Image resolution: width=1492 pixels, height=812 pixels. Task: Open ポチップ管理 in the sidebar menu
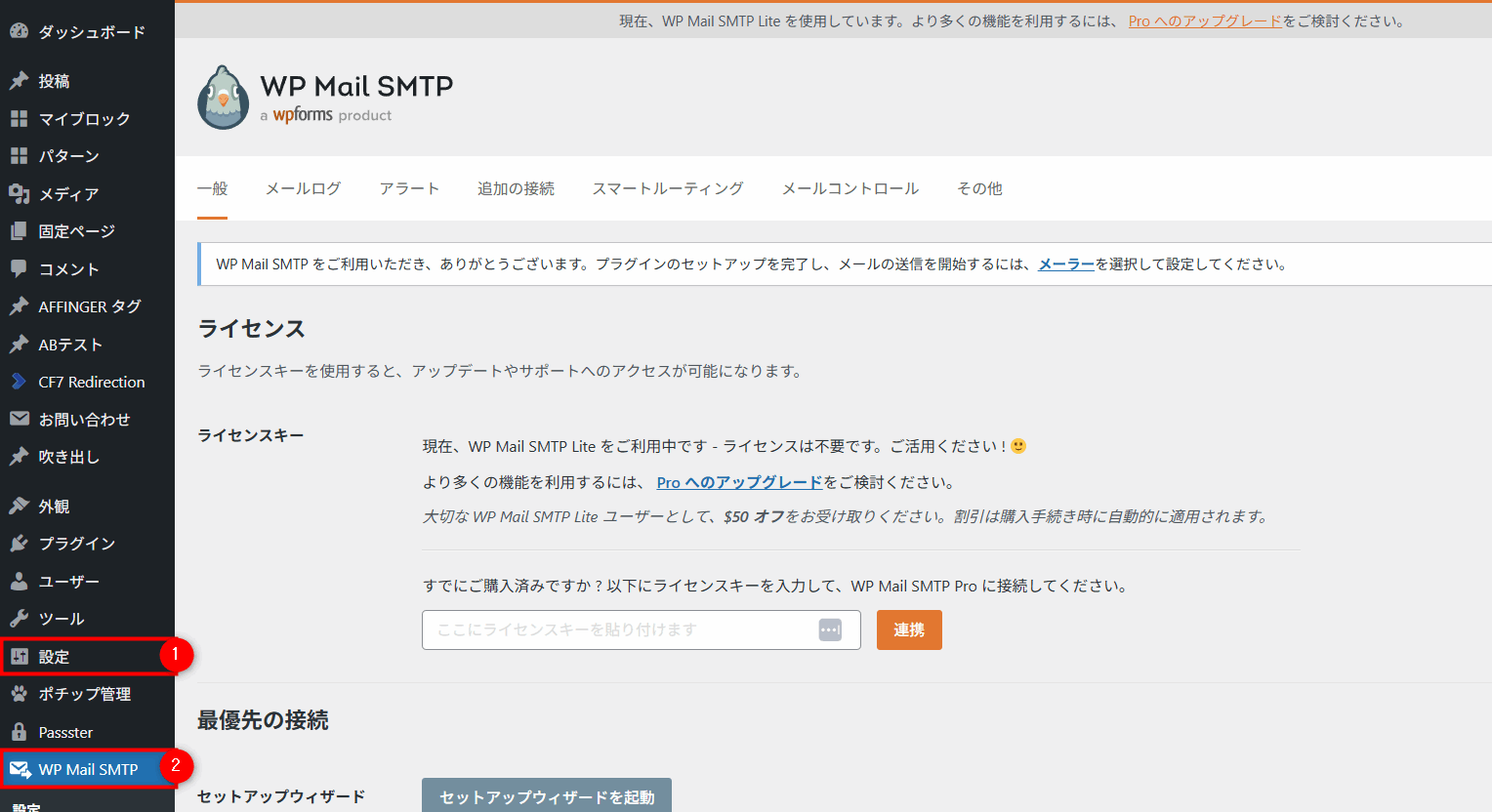tap(87, 694)
